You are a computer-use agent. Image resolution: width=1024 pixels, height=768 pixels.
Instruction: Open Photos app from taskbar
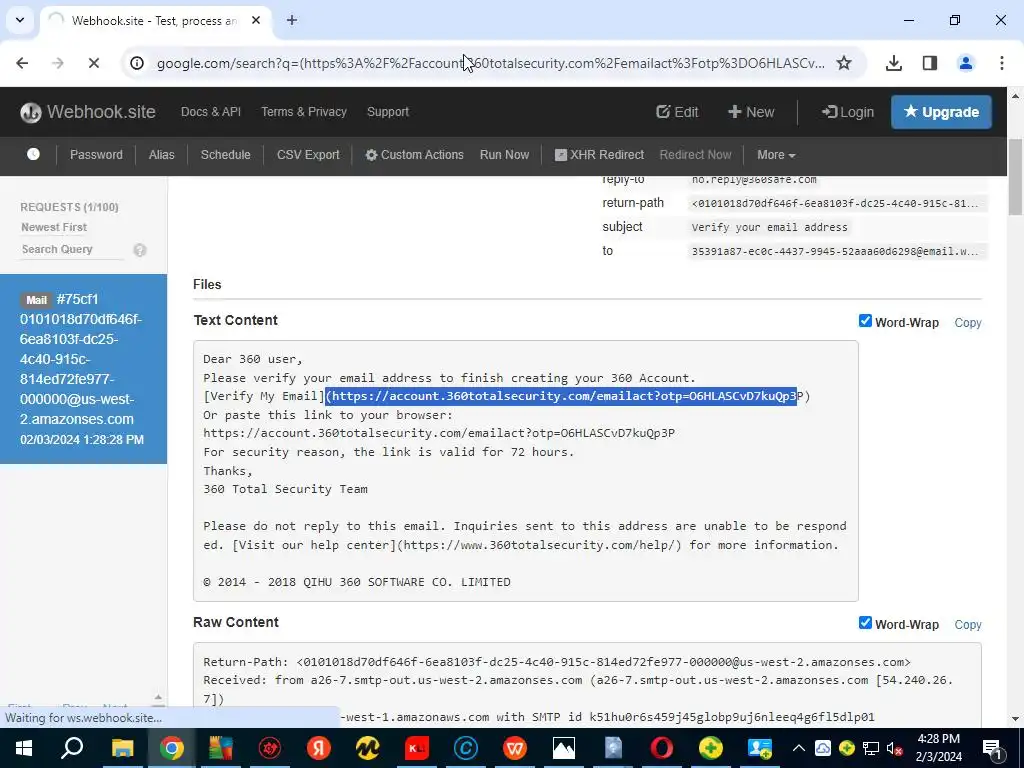(x=564, y=748)
